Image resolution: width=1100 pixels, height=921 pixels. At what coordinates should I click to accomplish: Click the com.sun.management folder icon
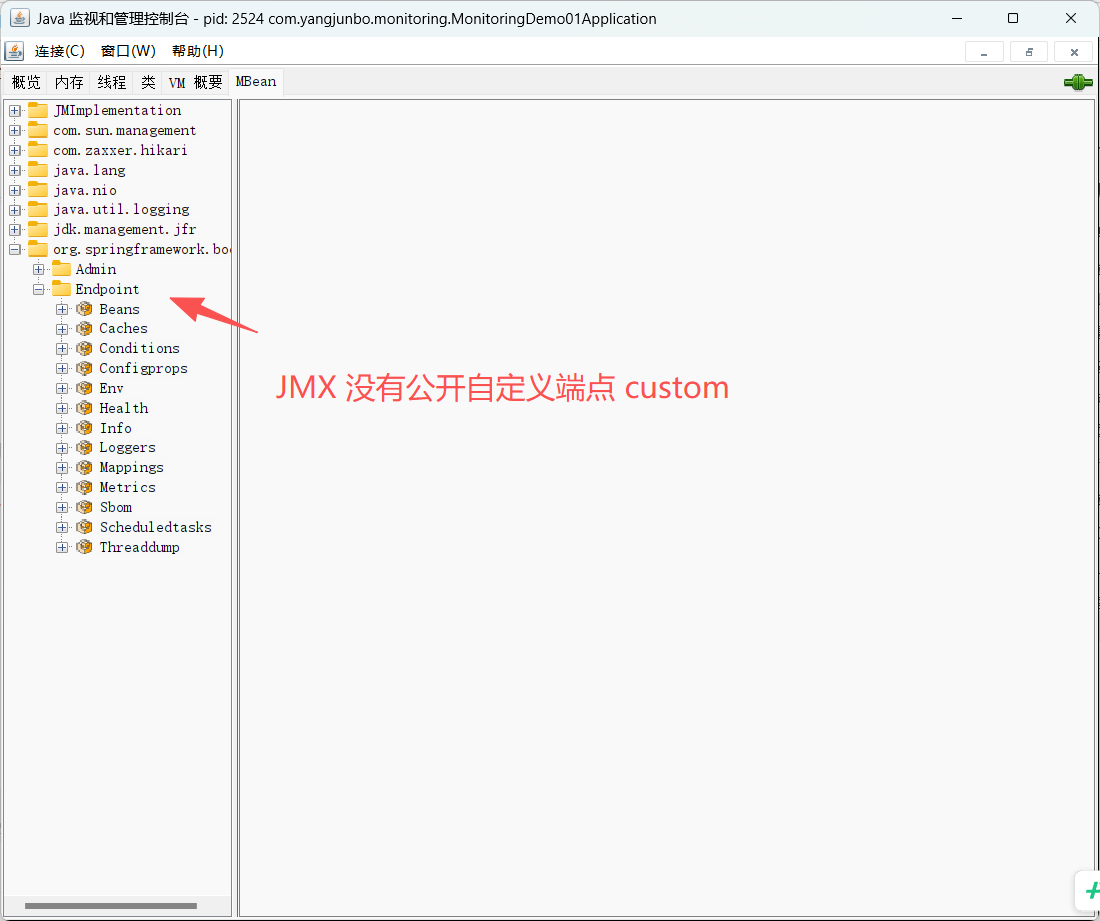tap(38, 130)
